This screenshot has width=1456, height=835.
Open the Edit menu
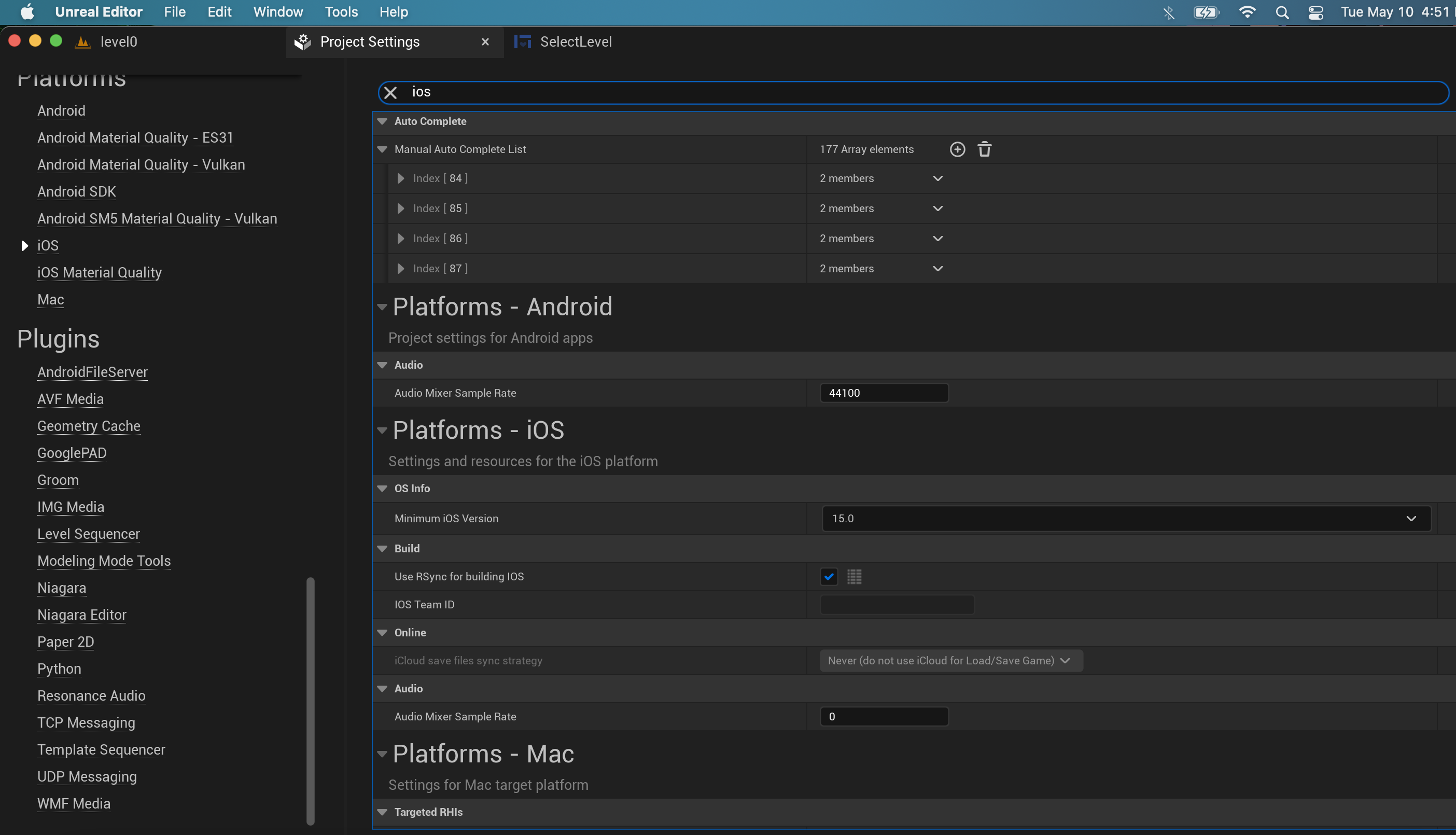(x=218, y=11)
